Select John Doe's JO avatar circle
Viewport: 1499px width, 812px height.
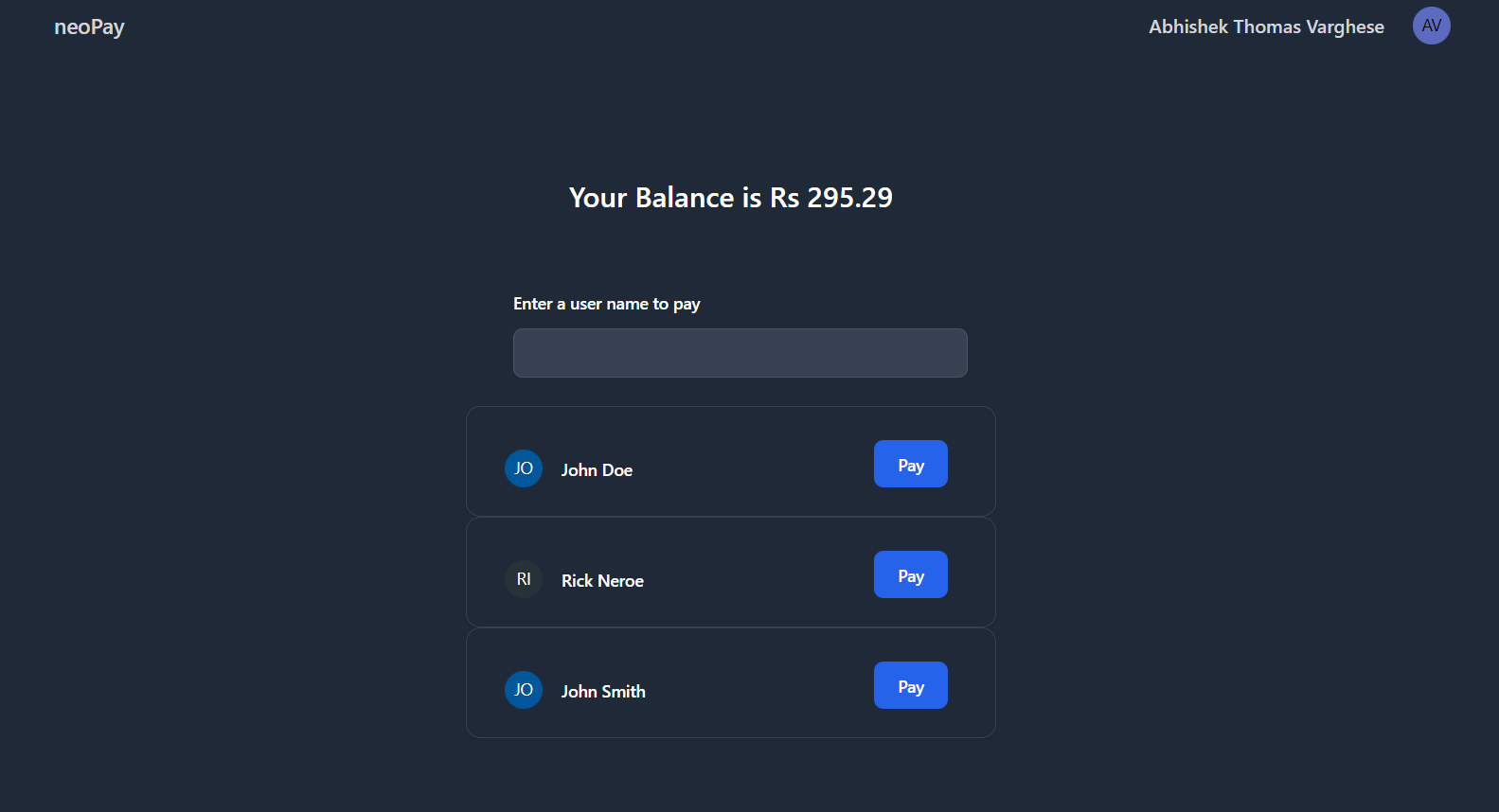(523, 468)
